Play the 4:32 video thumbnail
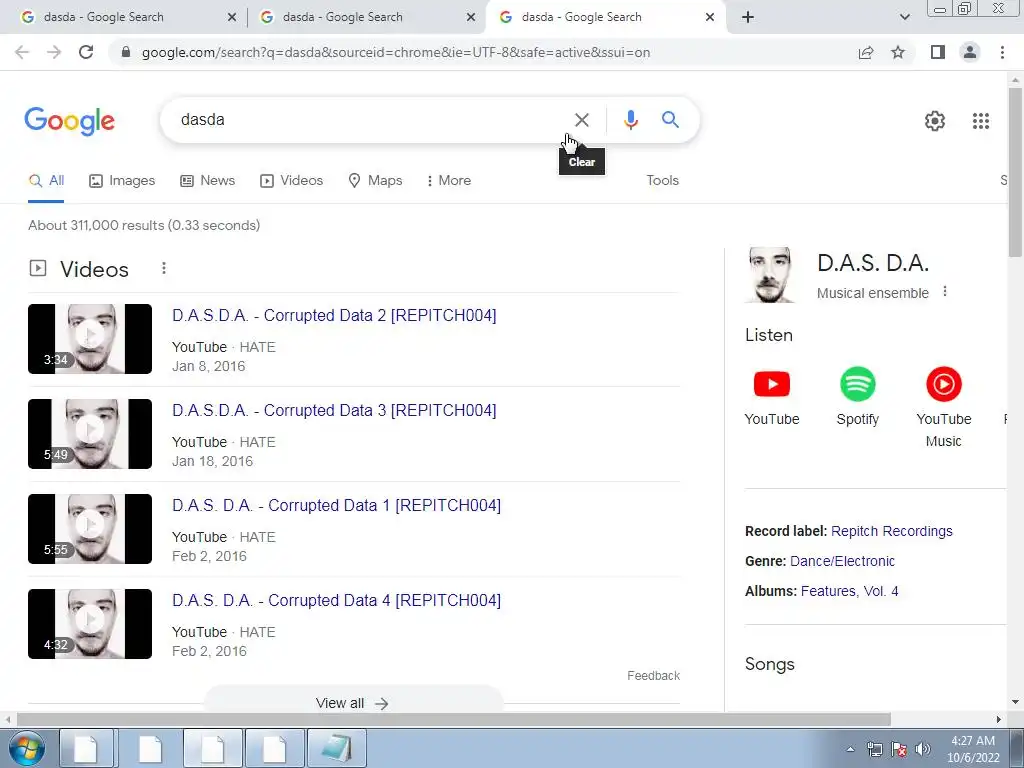1024x768 pixels. 90,624
